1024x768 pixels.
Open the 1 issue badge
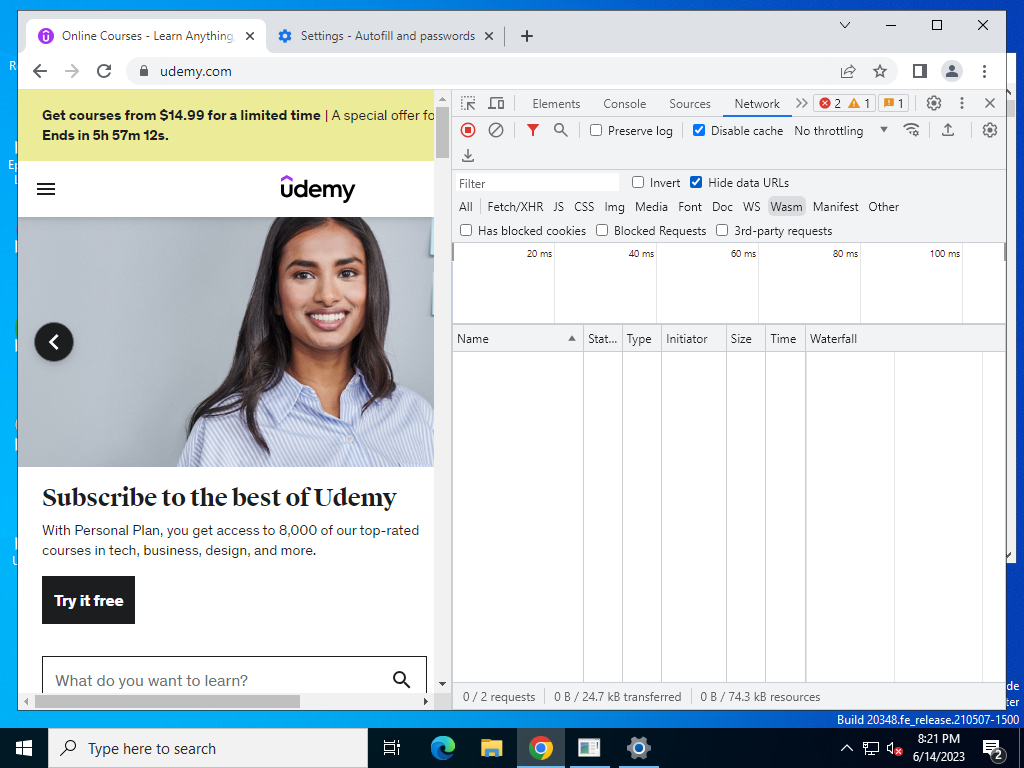point(893,103)
